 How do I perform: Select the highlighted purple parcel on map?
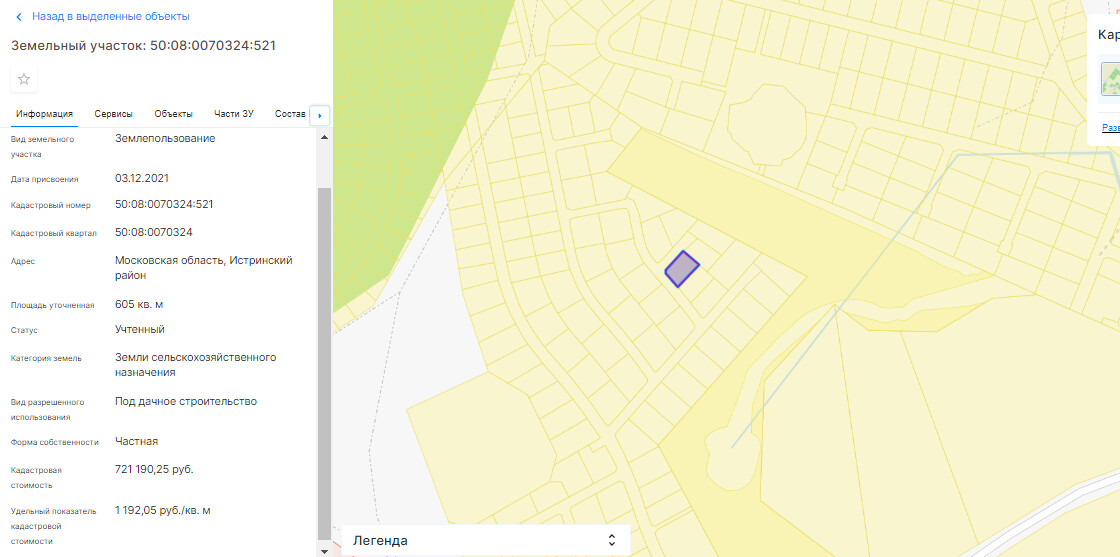point(682,269)
